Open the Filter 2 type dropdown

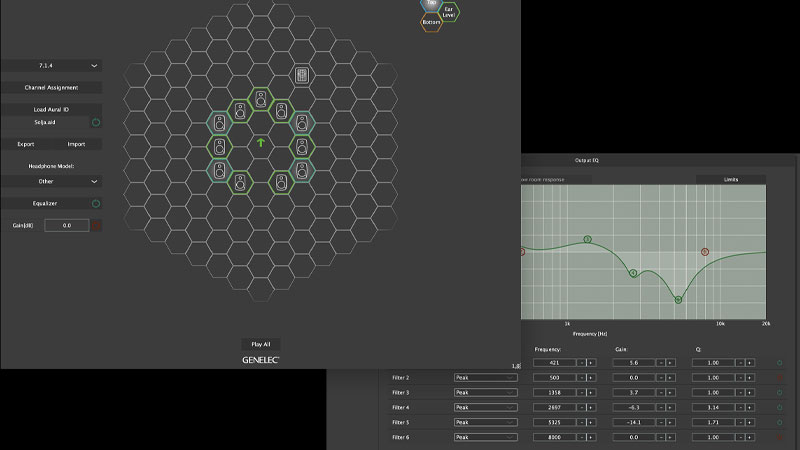point(485,378)
